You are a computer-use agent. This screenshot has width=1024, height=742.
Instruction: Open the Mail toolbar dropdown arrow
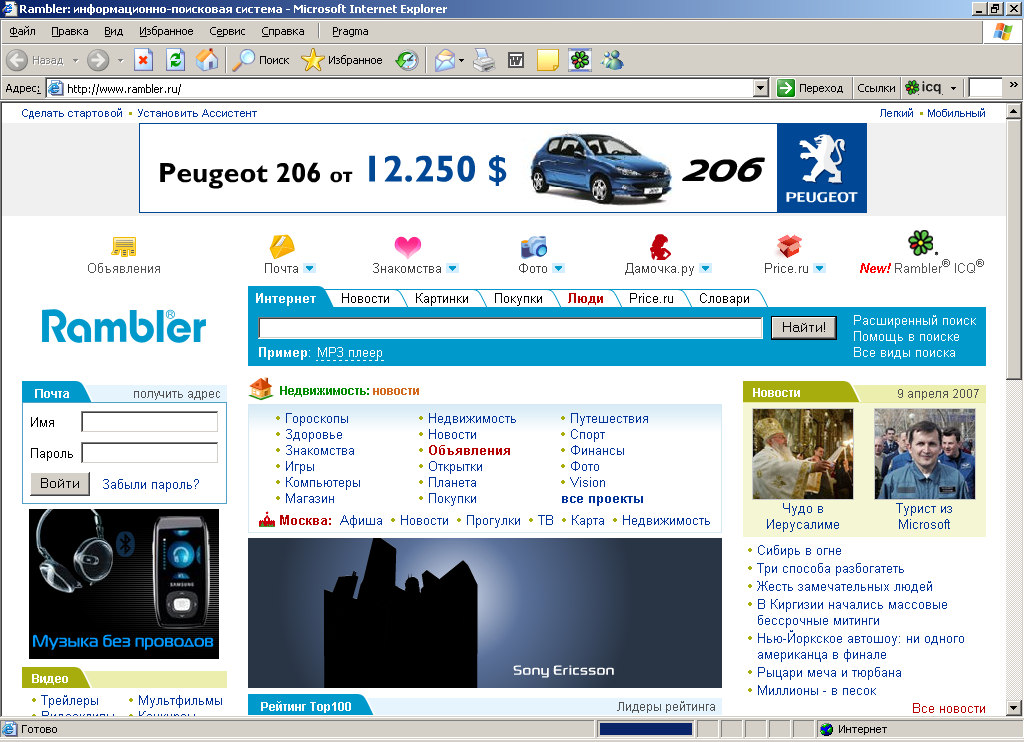point(461,60)
